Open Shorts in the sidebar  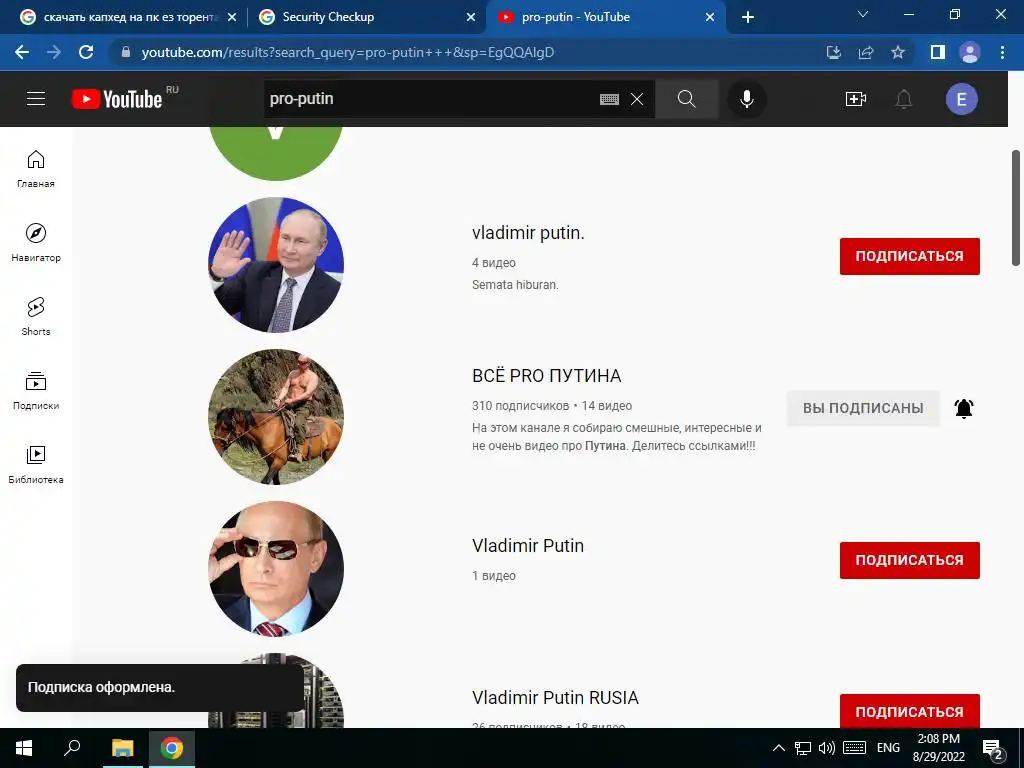[x=36, y=317]
